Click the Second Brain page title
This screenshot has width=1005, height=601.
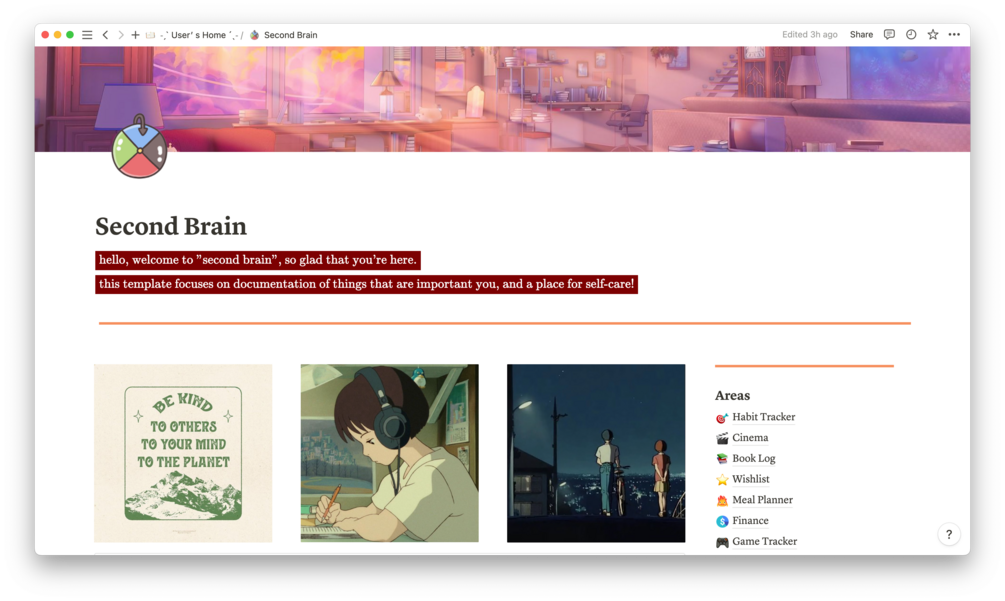170,226
